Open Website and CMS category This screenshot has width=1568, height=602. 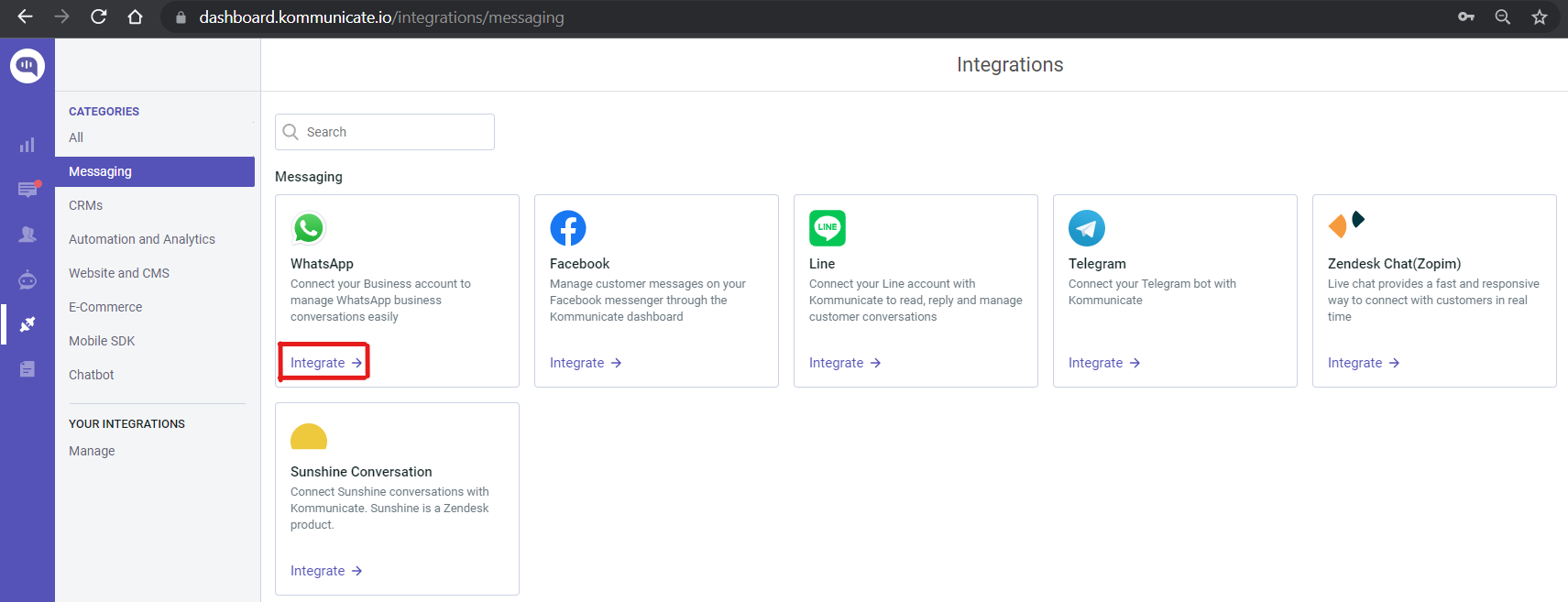[x=119, y=273]
